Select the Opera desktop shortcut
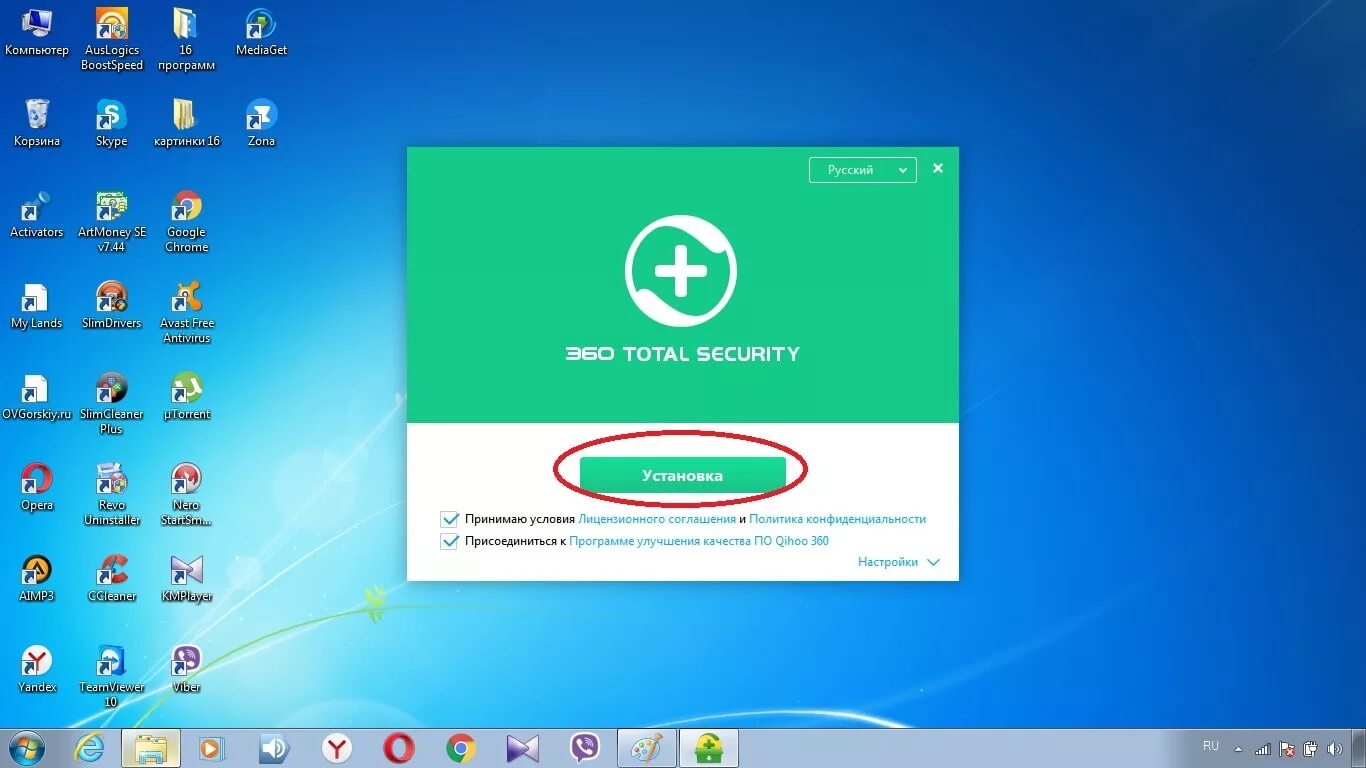The height and width of the screenshot is (768, 1366). click(37, 487)
